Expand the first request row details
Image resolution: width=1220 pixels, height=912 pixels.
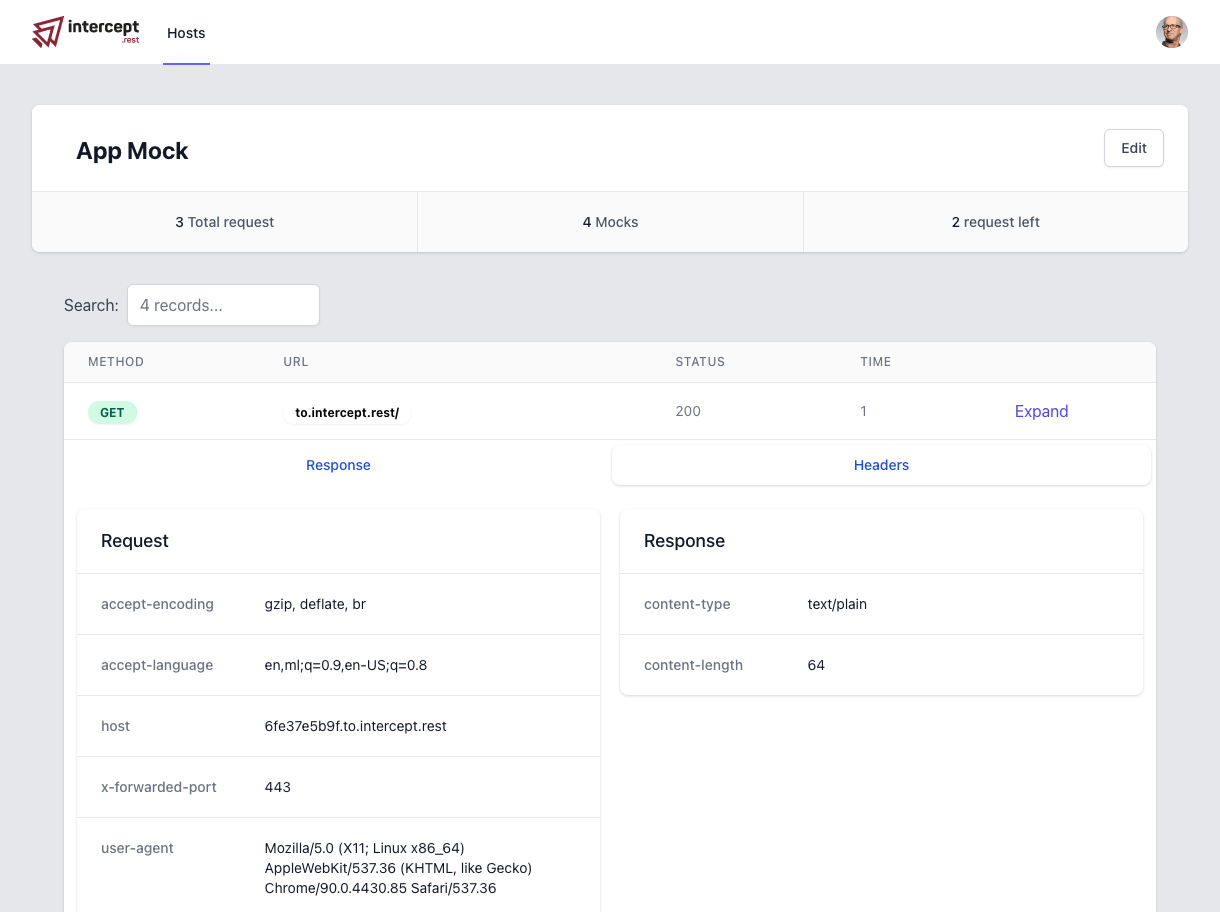(1041, 411)
